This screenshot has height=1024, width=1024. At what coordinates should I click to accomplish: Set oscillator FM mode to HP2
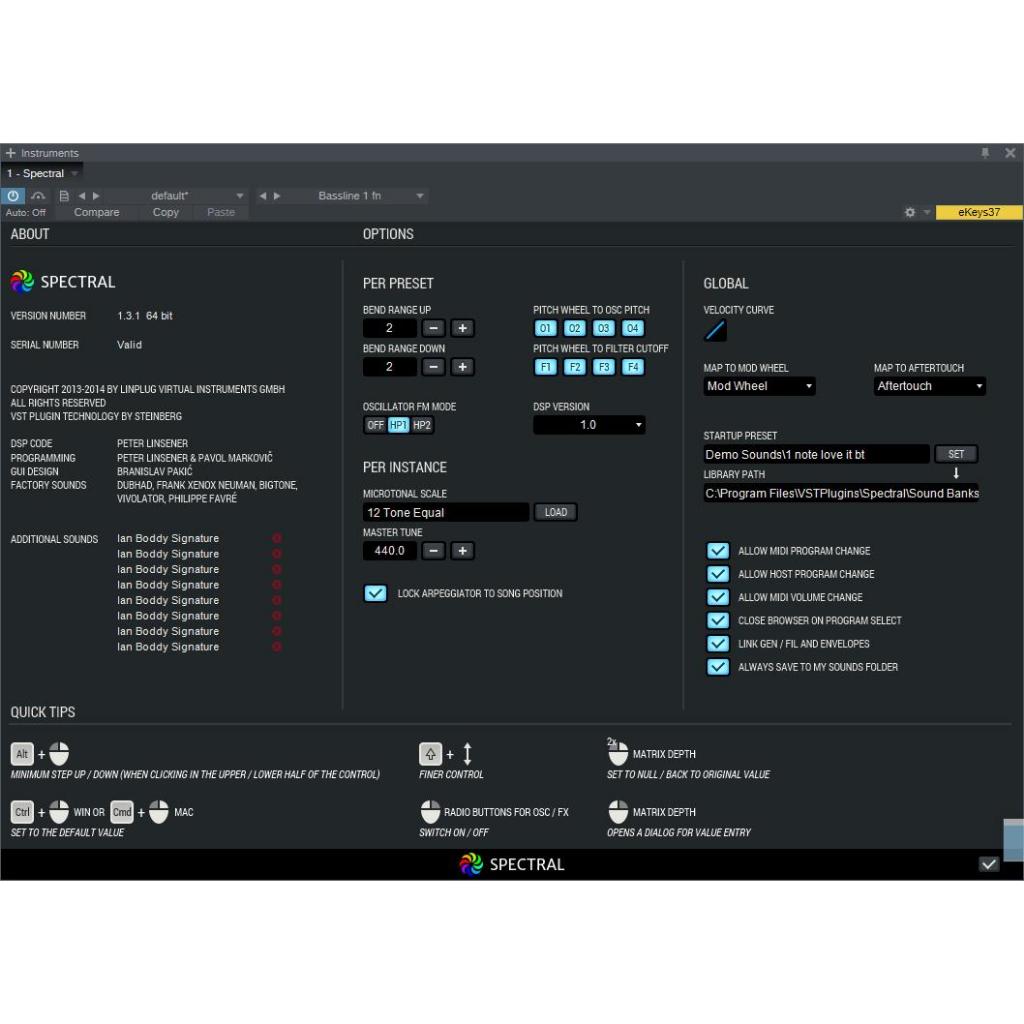click(x=422, y=424)
